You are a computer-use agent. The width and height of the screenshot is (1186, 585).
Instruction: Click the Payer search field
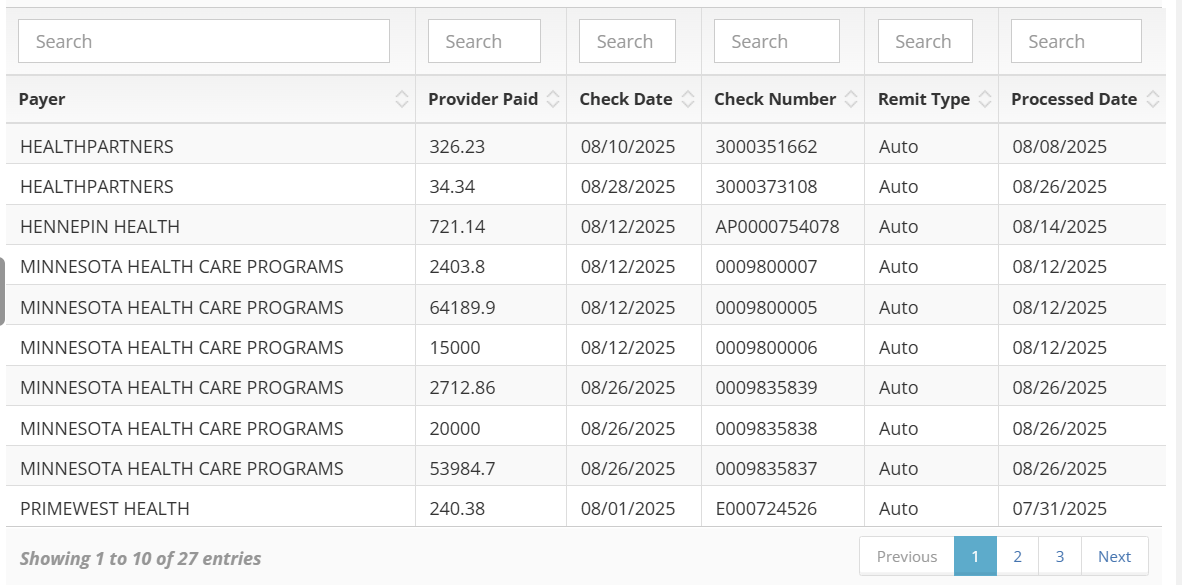click(203, 41)
